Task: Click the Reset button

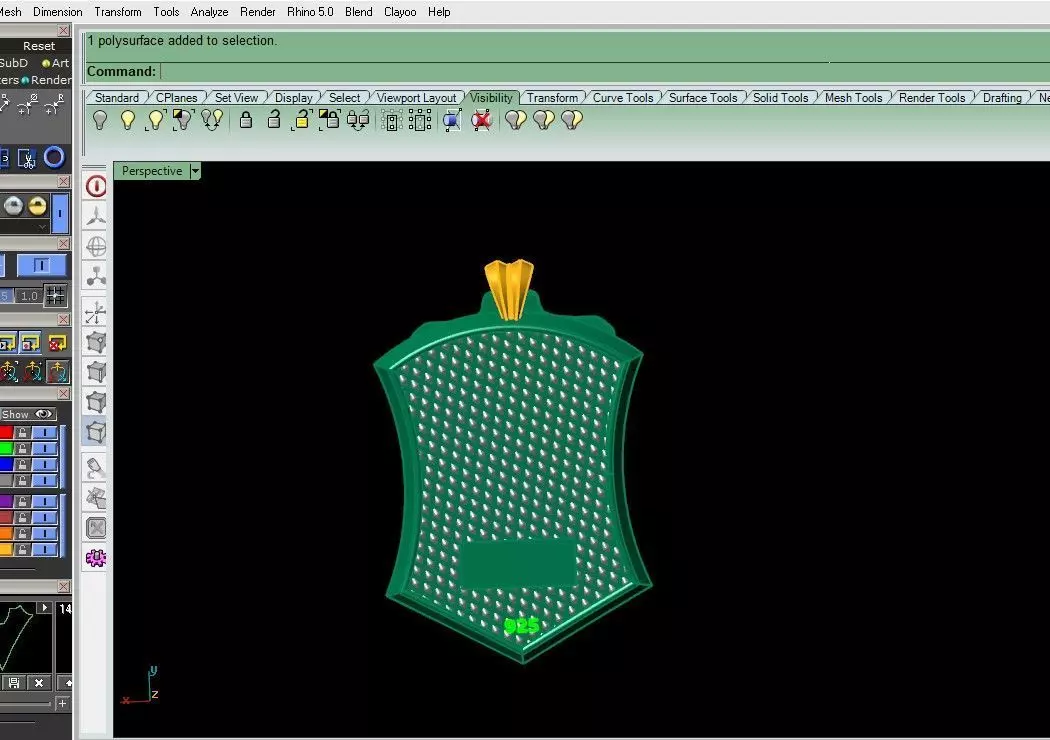Action: click(39, 46)
